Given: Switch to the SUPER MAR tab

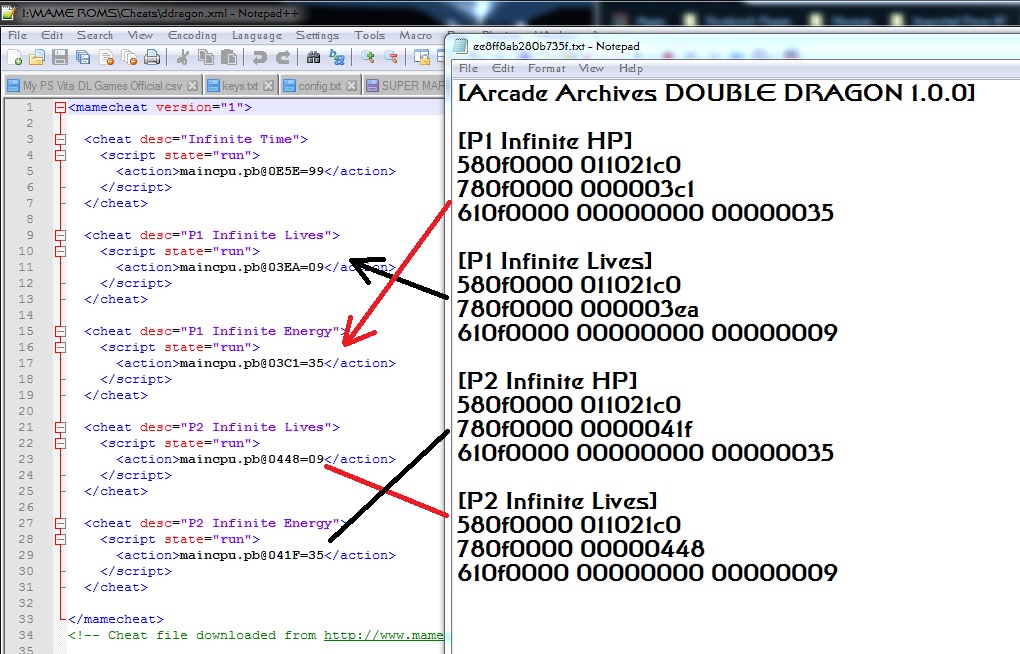Looking at the screenshot, I should coord(404,85).
